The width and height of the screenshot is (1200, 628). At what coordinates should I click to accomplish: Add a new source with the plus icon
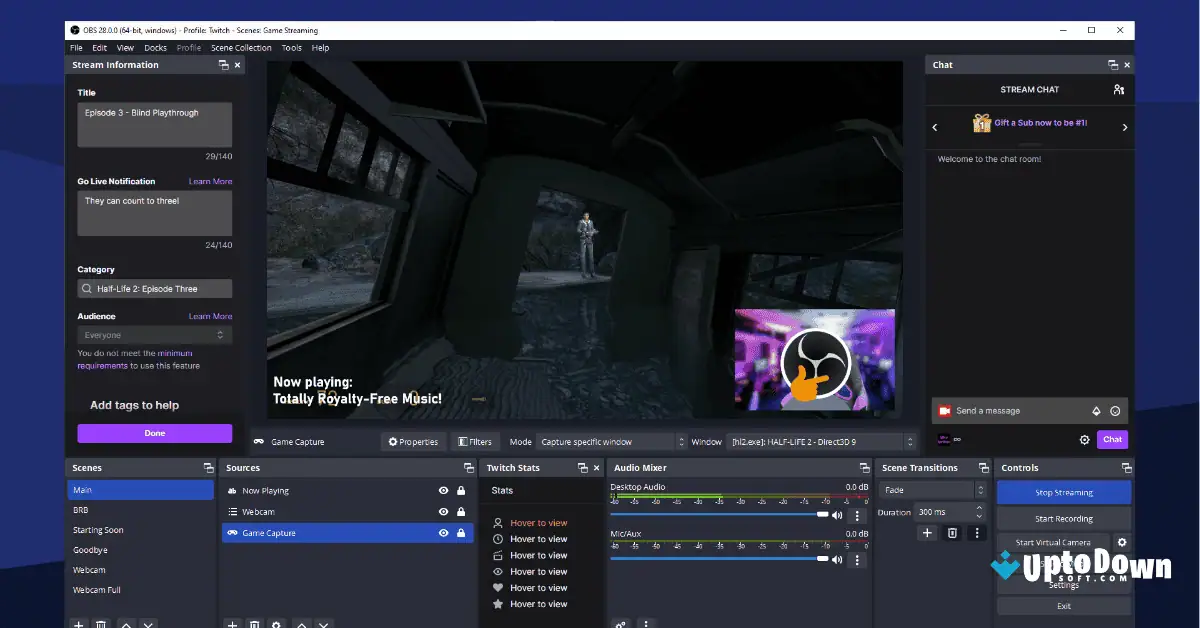coord(231,624)
